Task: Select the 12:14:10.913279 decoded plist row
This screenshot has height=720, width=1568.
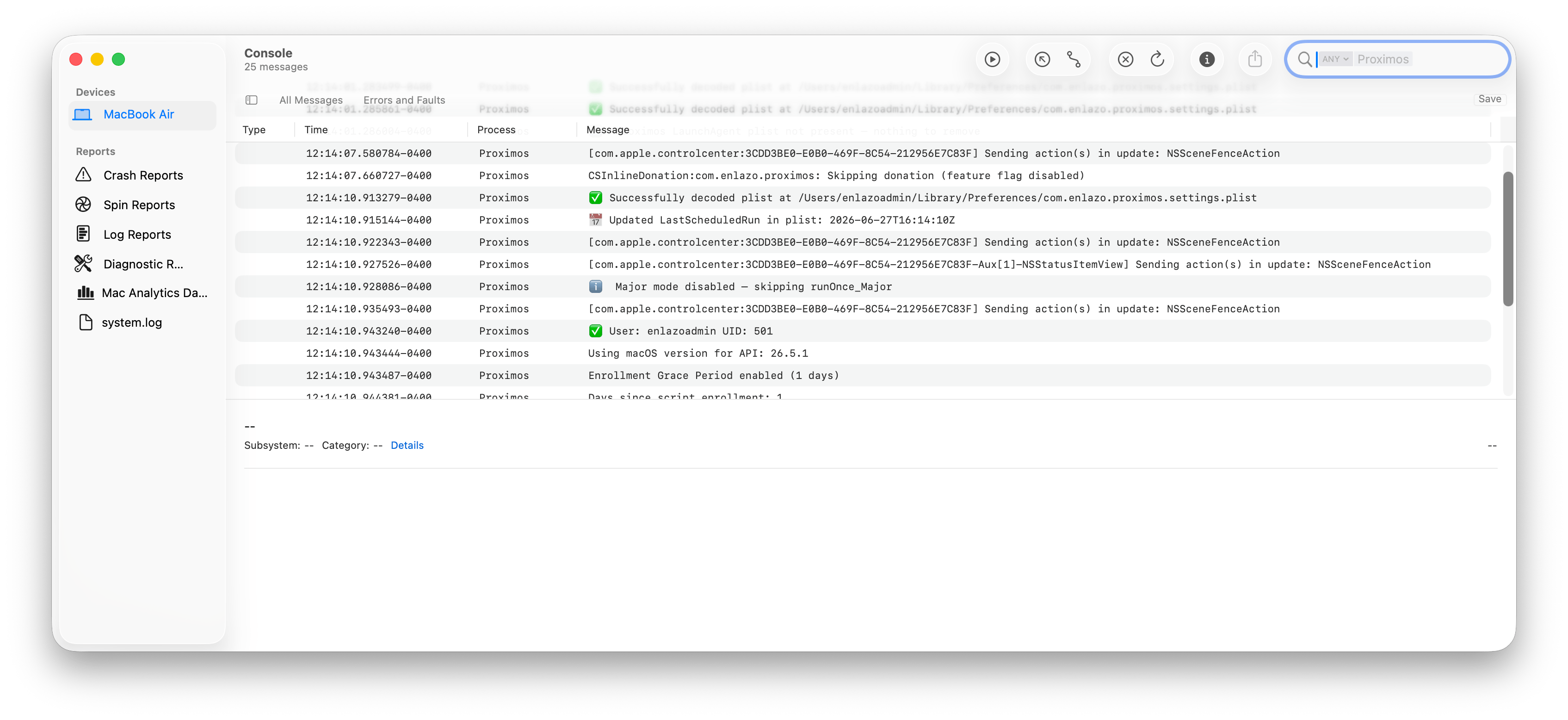Action: coord(863,198)
